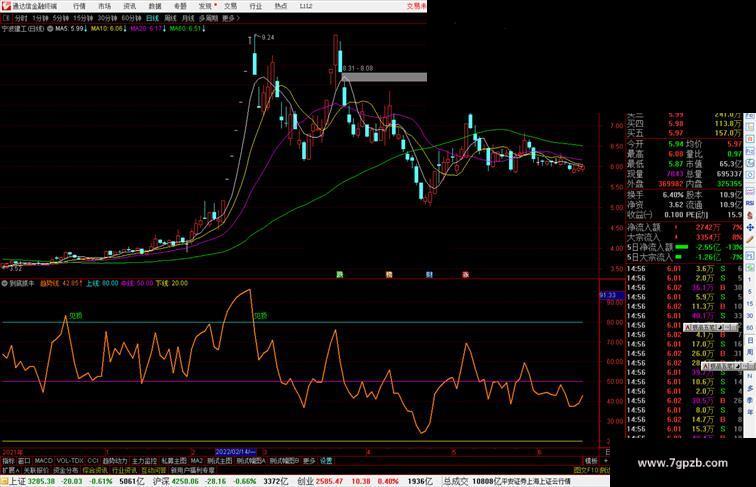Click the 交易 link at top right
This screenshot has height=487, width=756.
(417, 6)
